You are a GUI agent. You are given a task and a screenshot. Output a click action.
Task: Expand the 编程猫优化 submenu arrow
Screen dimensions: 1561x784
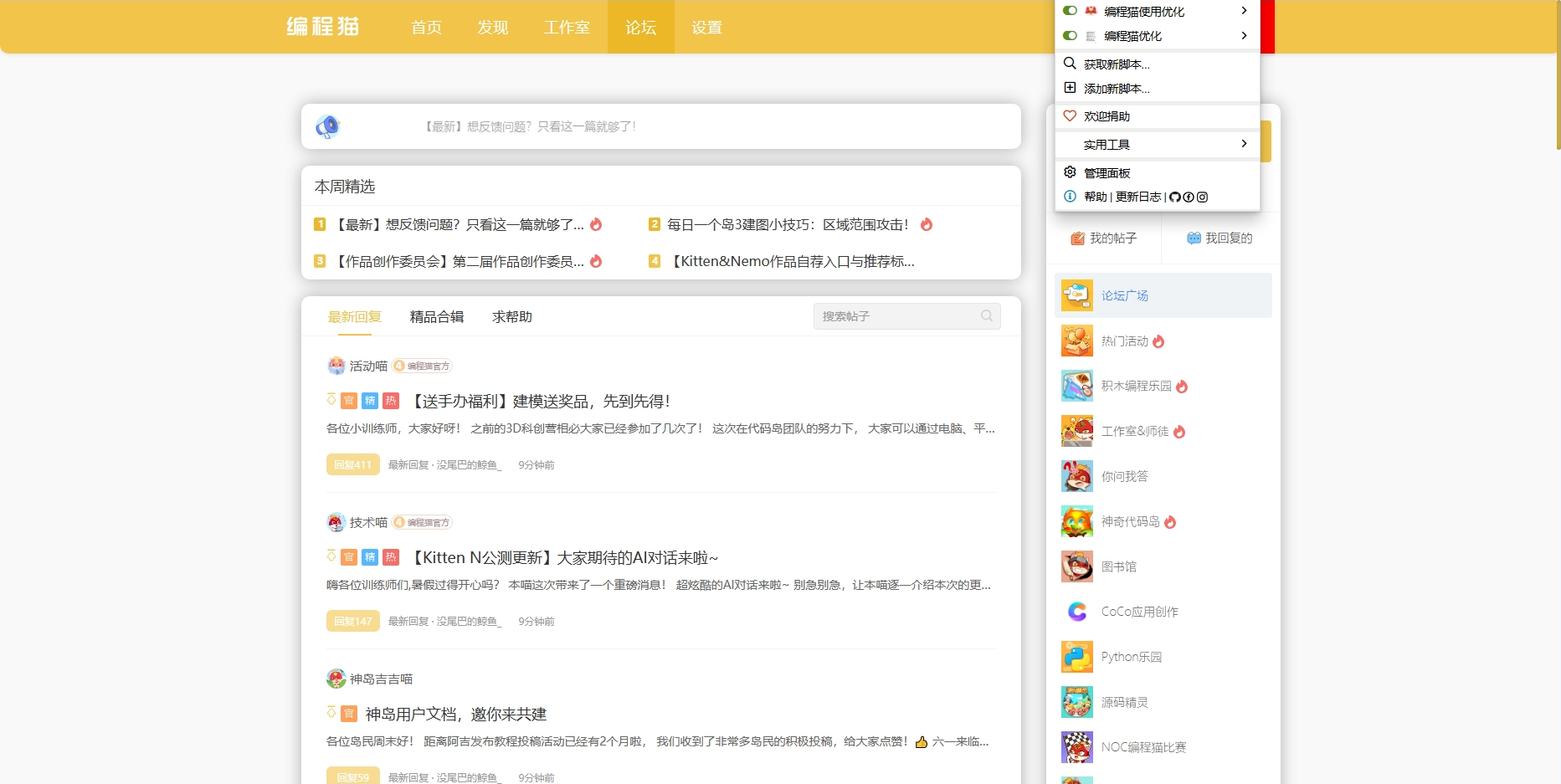[1244, 35]
